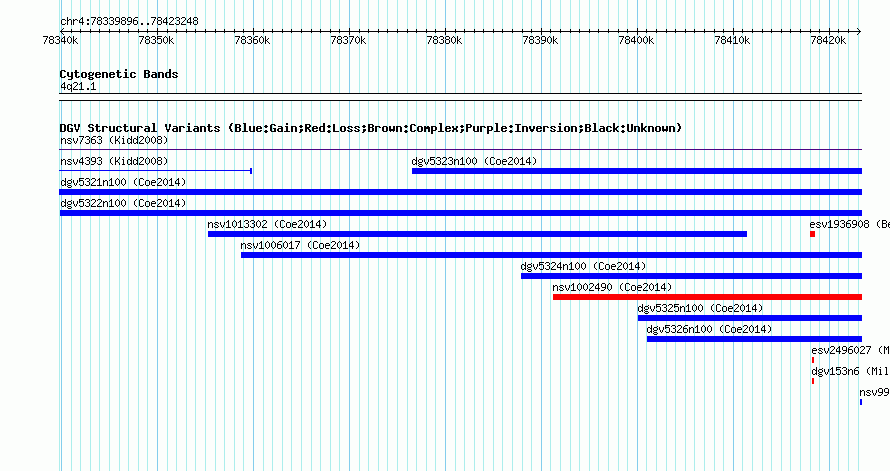Click the 78390k ruler tick label
Viewport: 890px width, 471px height.
(540, 40)
